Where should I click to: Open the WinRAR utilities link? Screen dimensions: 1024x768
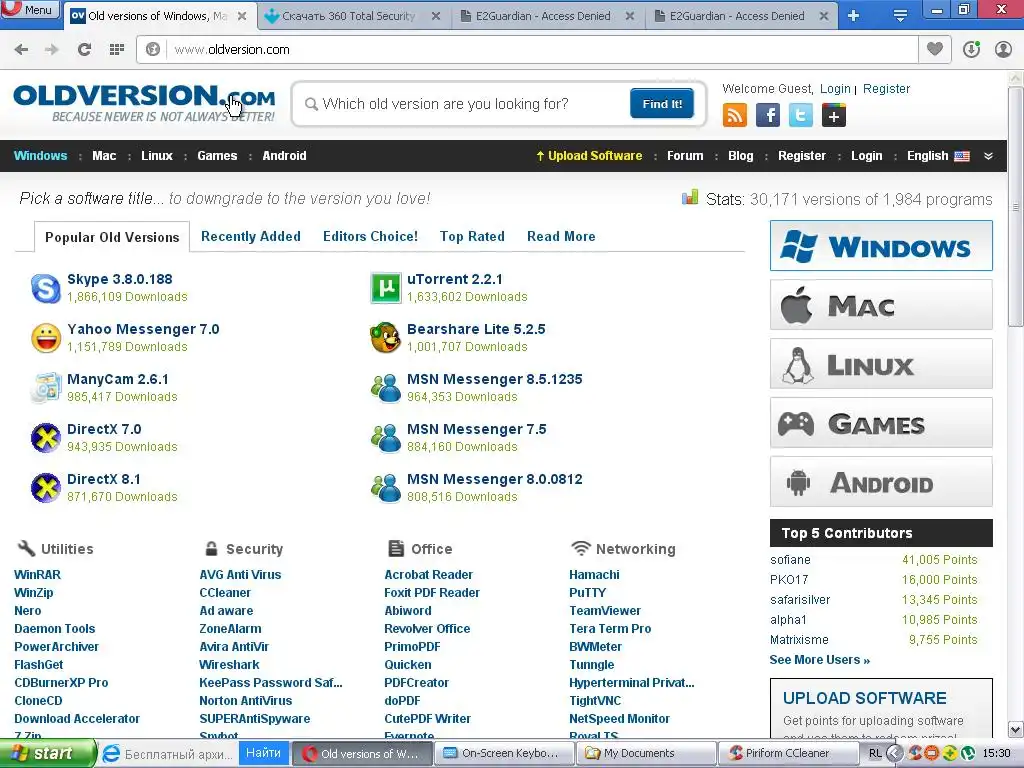pyautogui.click(x=37, y=575)
